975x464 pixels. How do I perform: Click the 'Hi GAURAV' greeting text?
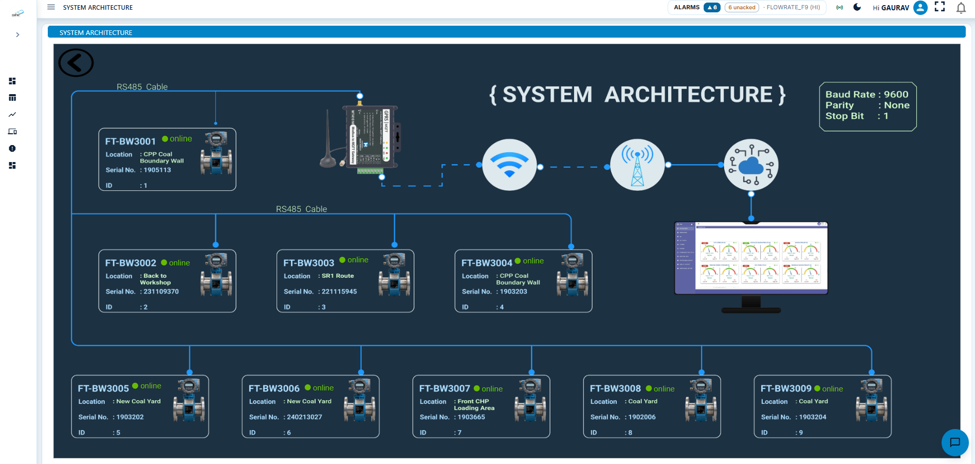[891, 7]
